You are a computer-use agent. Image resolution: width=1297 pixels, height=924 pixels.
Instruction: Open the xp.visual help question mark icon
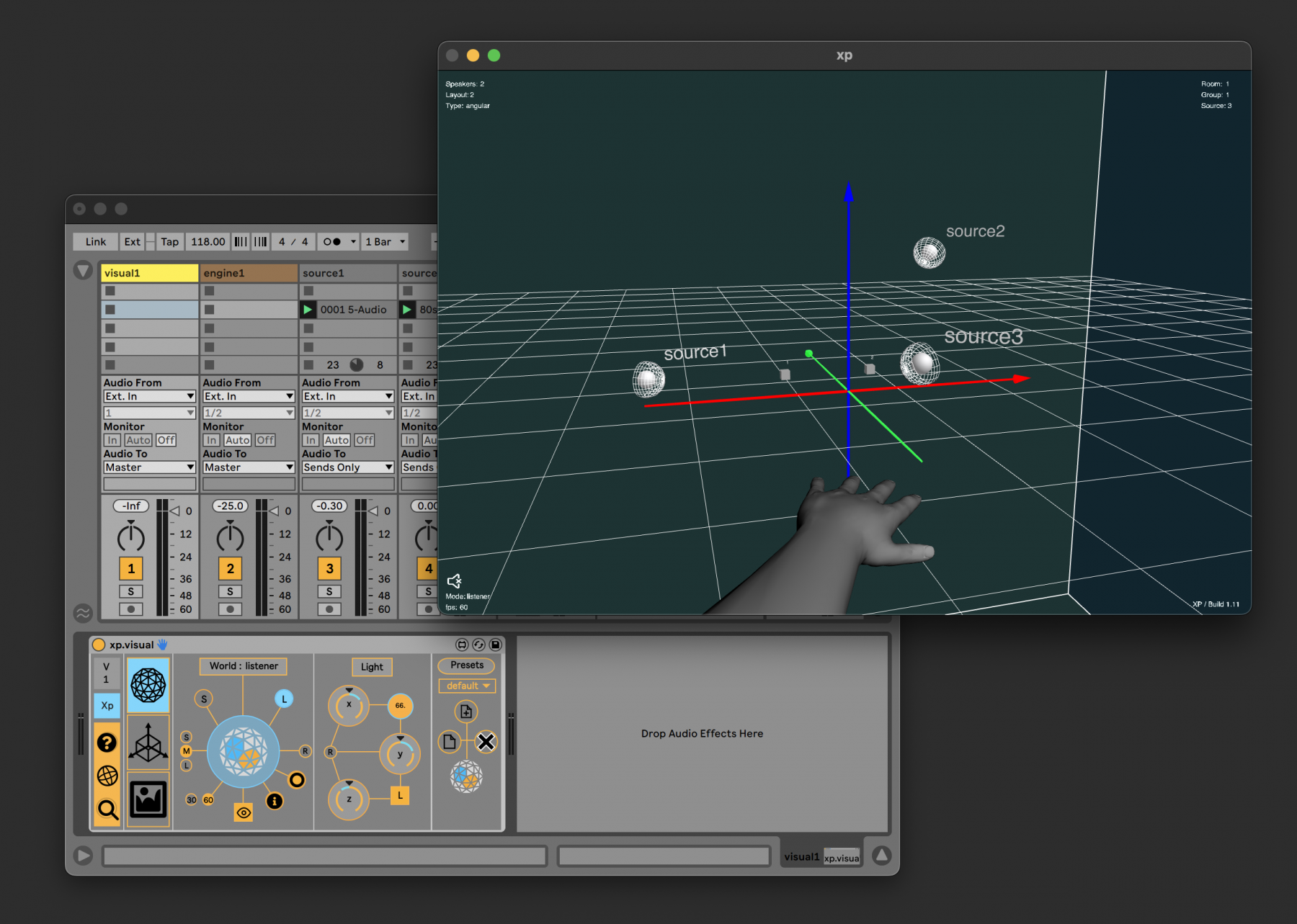click(107, 743)
